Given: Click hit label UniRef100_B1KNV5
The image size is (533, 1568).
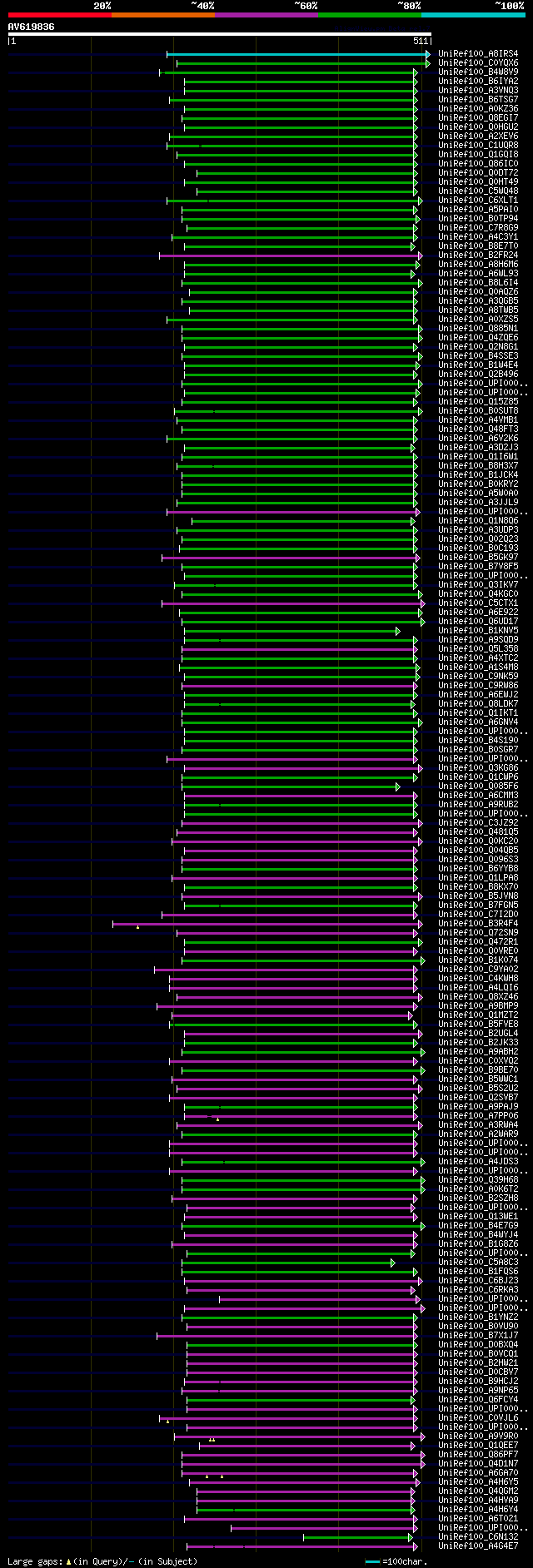Looking at the screenshot, I should point(478,631).
